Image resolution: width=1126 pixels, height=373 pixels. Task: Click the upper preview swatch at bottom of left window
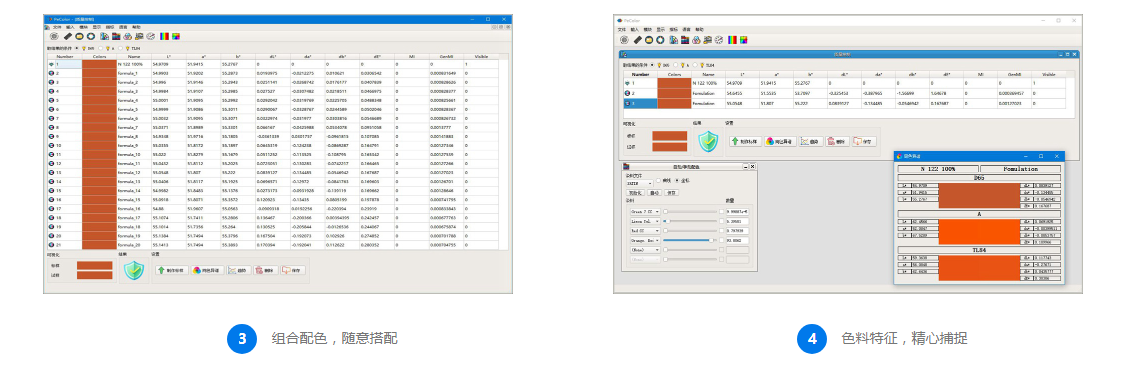pyautogui.click(x=95, y=265)
